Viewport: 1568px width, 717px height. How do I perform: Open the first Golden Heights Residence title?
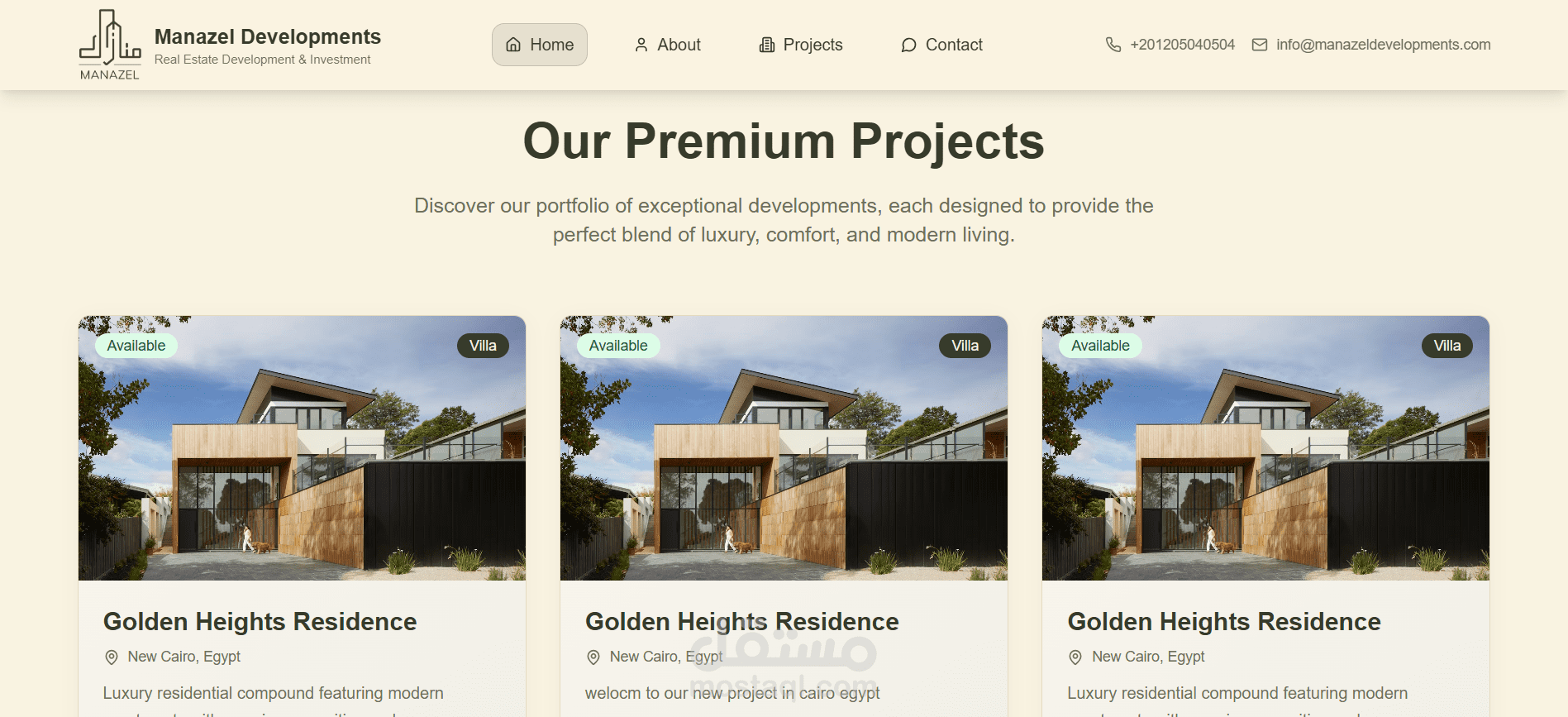click(260, 622)
